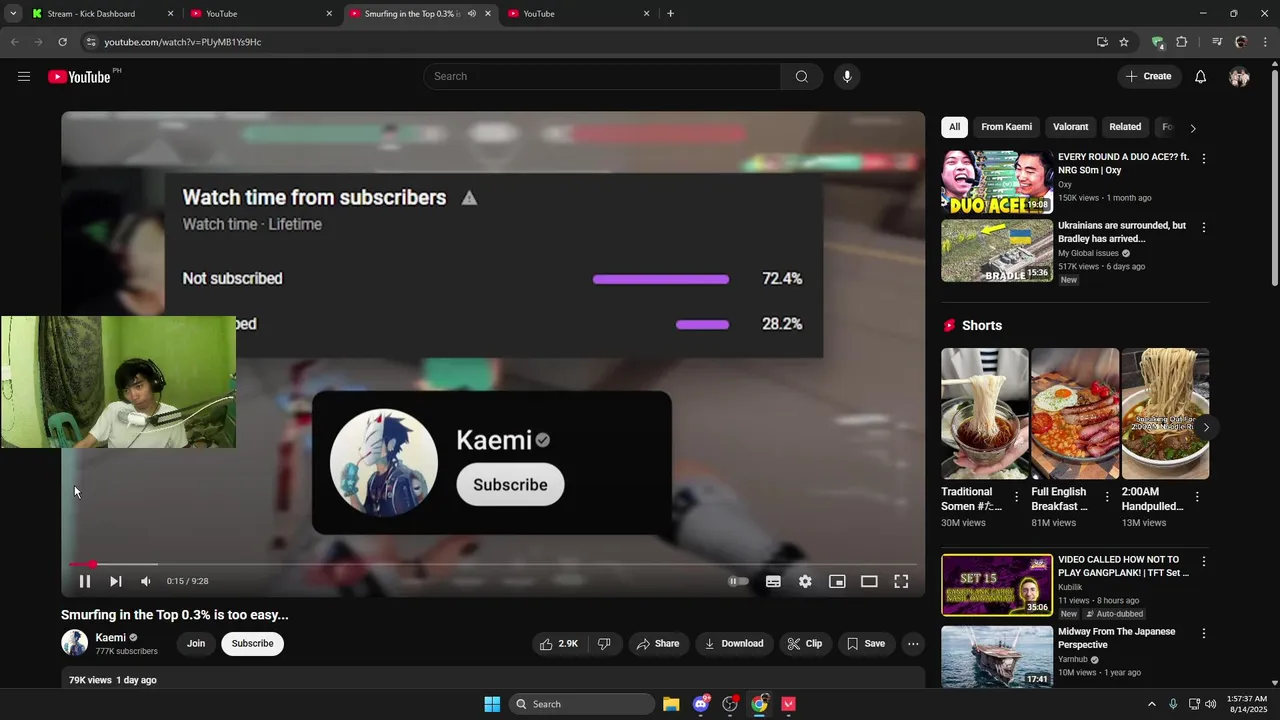Open EVERY ROUND A DUO ACE thumbnail
Viewport: 1280px width, 720px height.
point(997,182)
